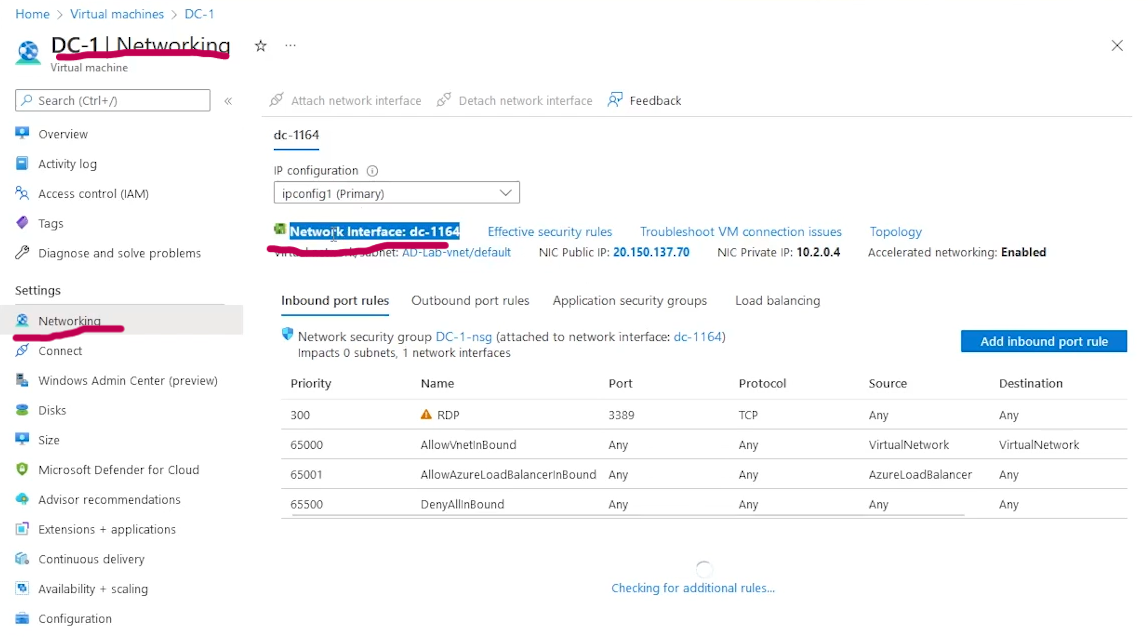Click the Windows Admin Center icon

(22, 380)
